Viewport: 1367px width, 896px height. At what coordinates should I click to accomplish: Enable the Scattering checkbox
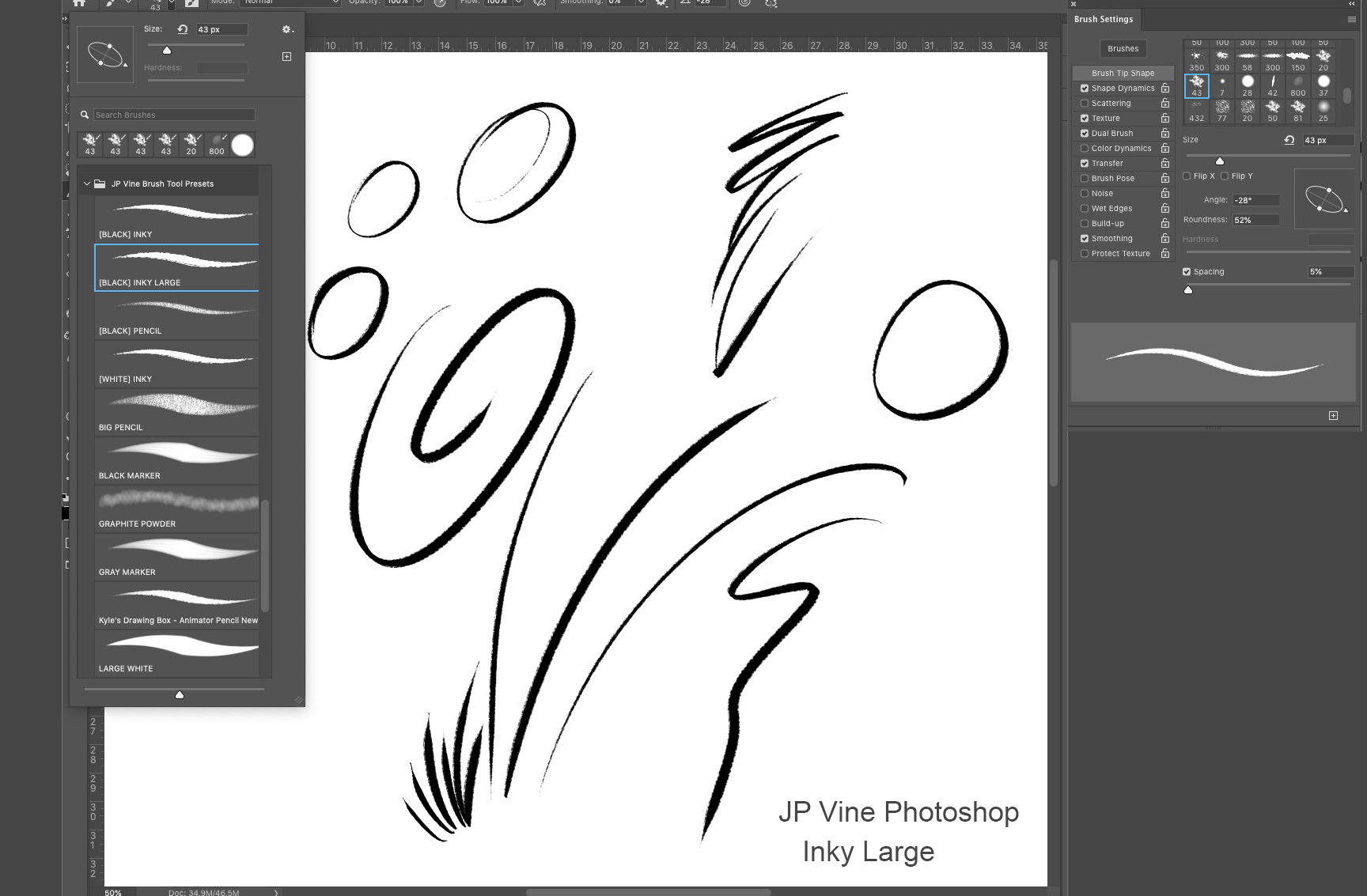1085,104
